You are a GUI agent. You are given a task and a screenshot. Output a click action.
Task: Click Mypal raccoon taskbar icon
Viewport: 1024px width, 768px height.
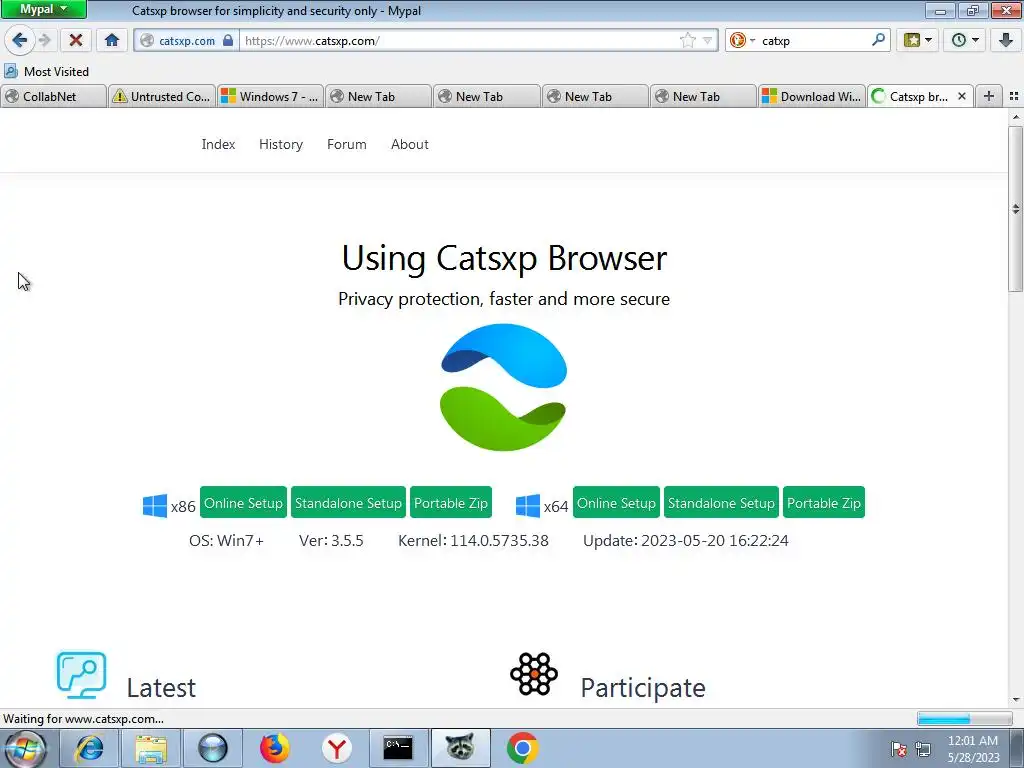pos(460,748)
